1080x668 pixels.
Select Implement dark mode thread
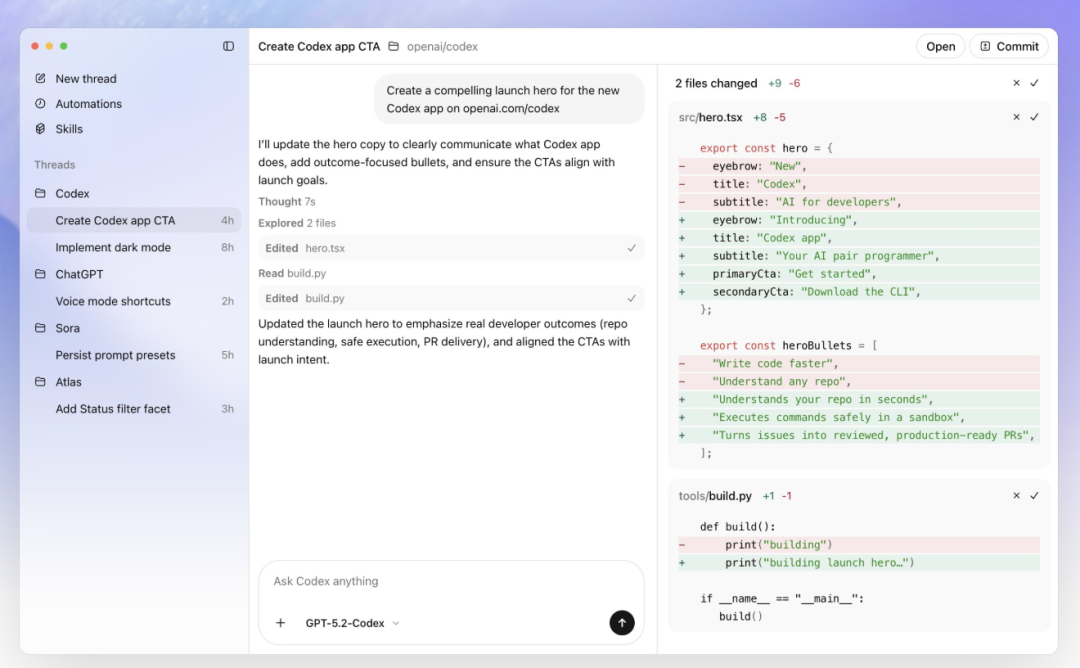pos(134,247)
